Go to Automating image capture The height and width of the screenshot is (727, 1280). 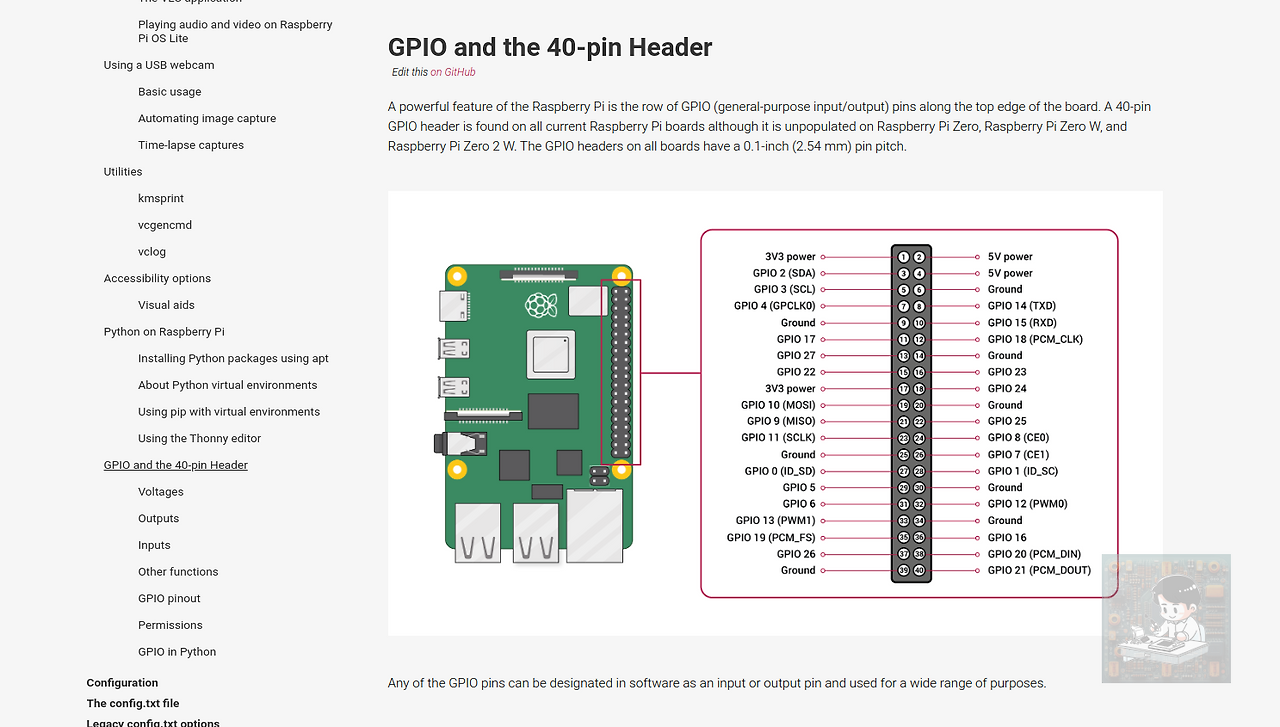click(207, 118)
